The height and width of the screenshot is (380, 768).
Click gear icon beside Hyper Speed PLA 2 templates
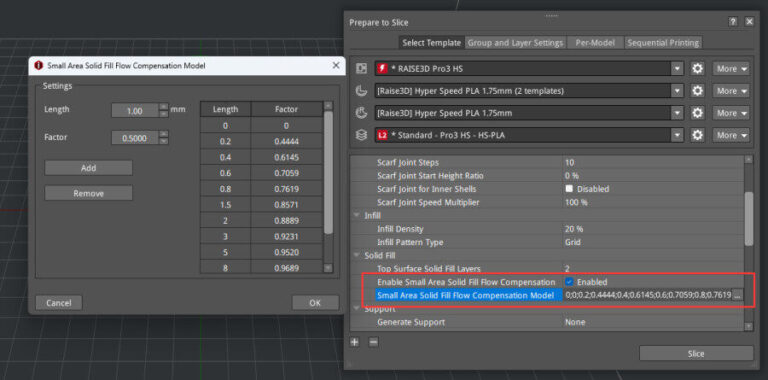click(697, 91)
